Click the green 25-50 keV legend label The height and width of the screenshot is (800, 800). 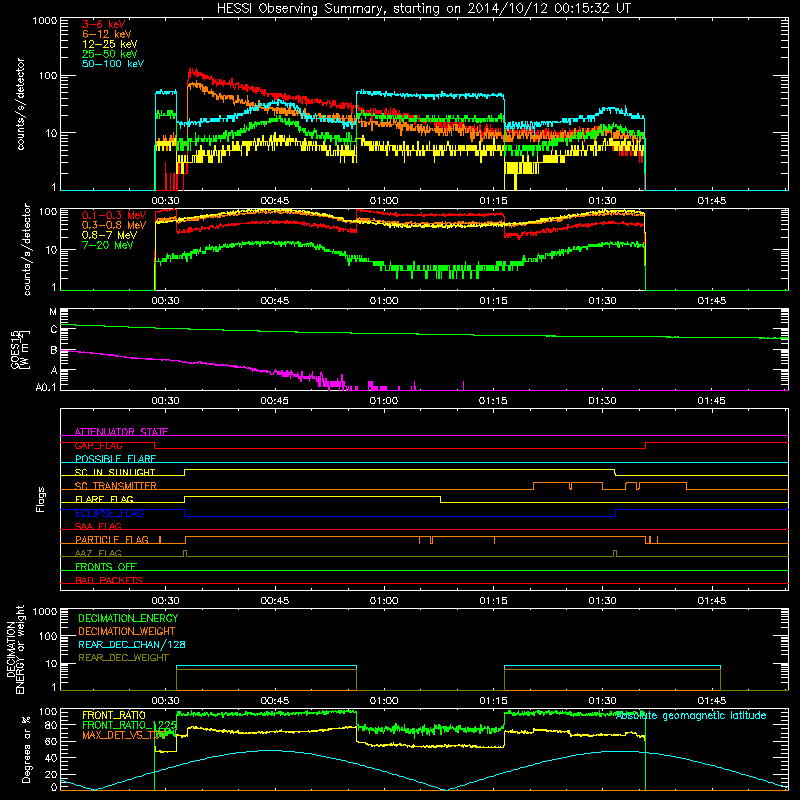[110, 54]
